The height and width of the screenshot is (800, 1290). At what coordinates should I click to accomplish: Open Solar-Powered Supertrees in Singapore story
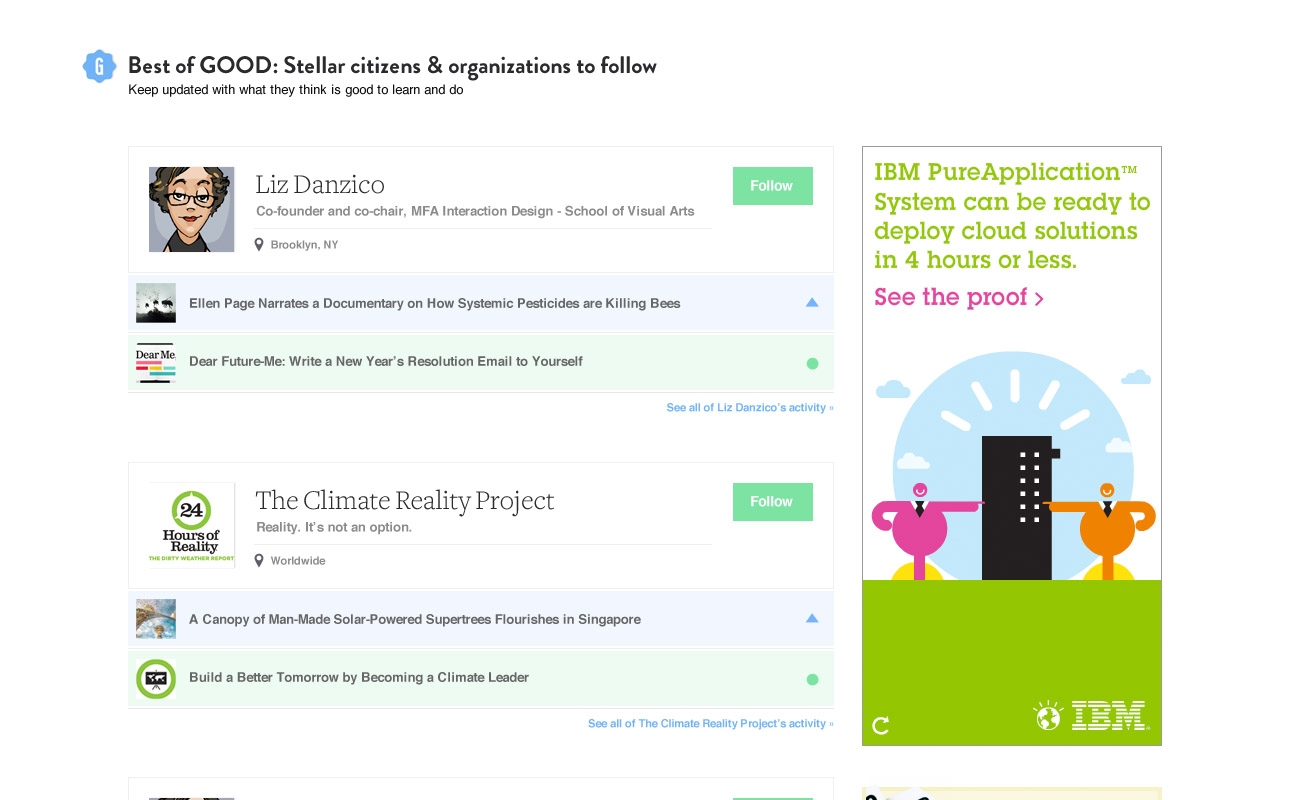point(415,619)
